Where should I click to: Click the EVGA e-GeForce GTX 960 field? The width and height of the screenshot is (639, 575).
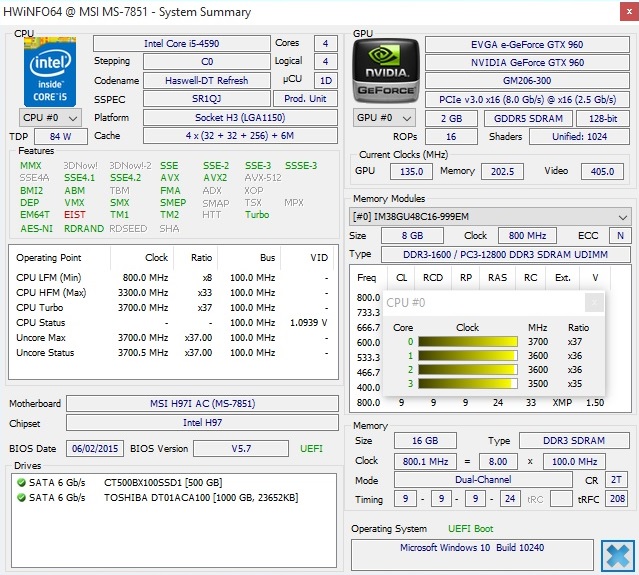527,44
